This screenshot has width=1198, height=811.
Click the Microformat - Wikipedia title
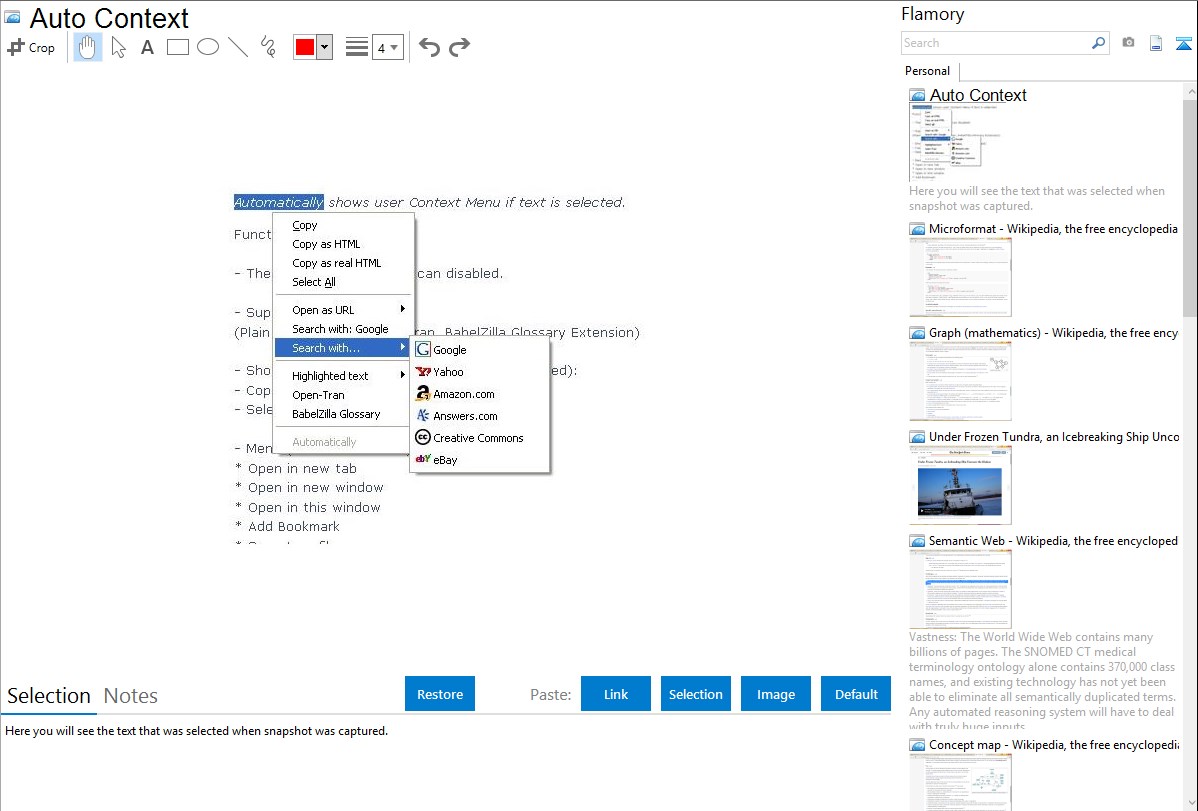point(1053,229)
